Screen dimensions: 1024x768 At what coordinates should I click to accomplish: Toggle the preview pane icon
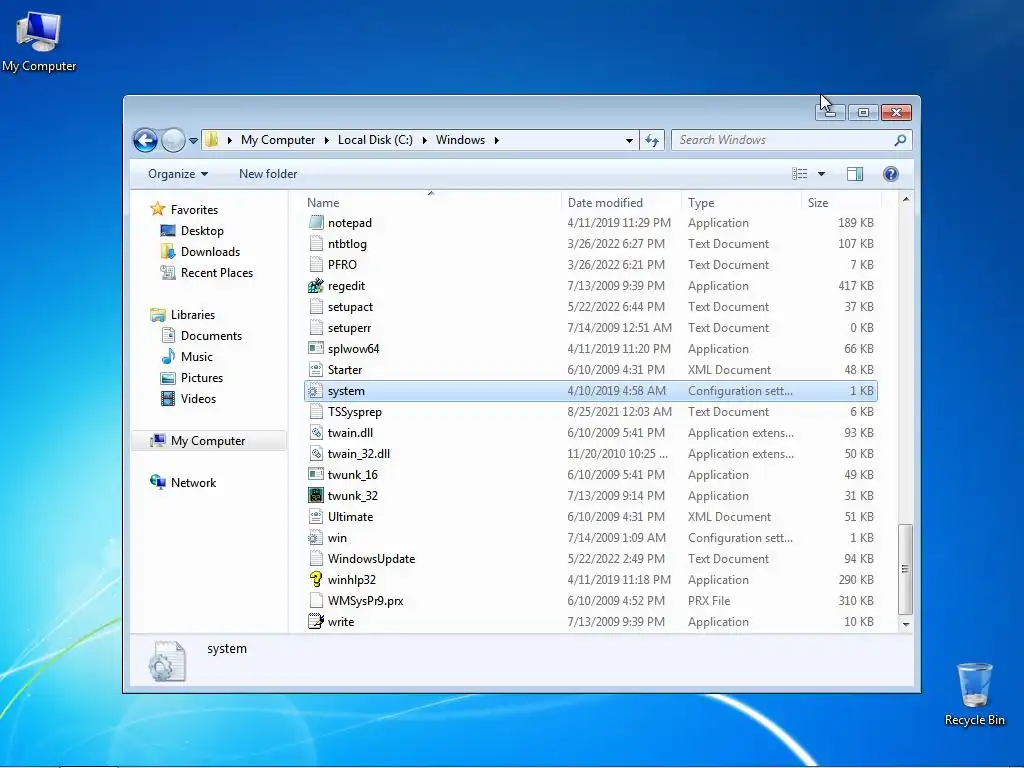coord(854,174)
